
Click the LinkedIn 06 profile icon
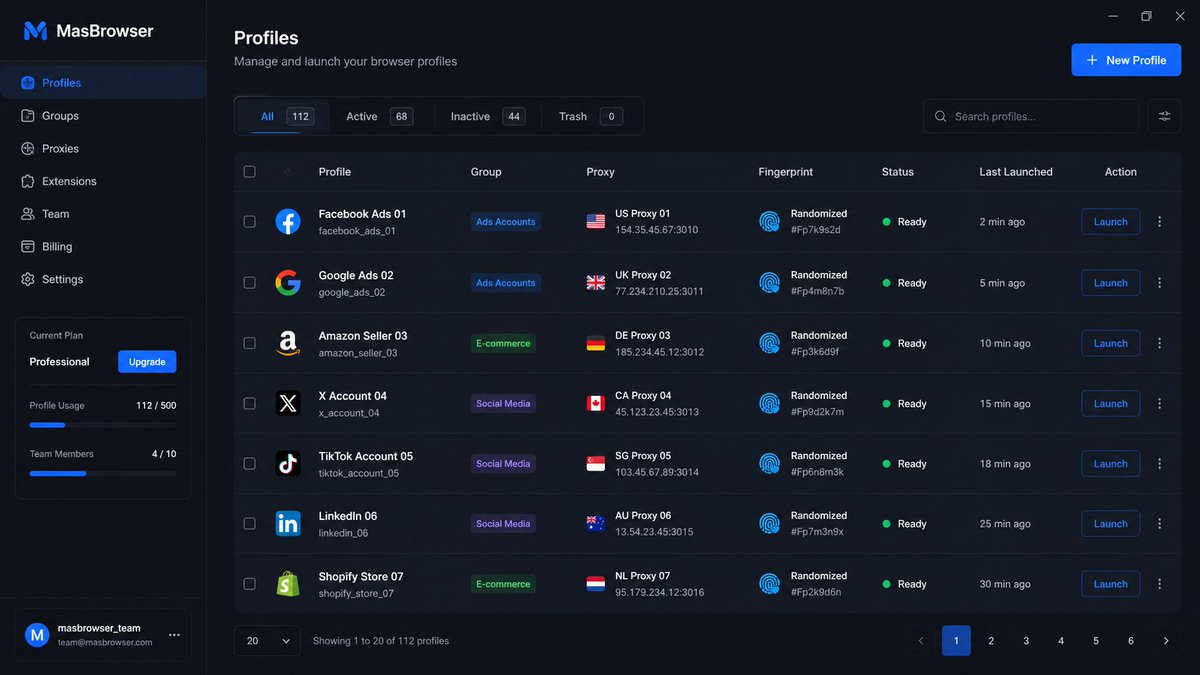(x=288, y=523)
